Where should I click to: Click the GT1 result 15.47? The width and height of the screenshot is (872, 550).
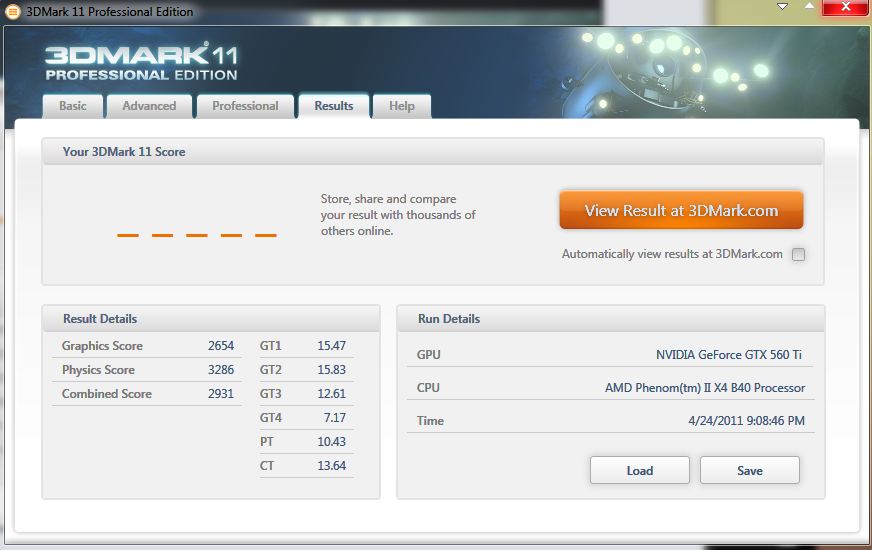(x=331, y=346)
